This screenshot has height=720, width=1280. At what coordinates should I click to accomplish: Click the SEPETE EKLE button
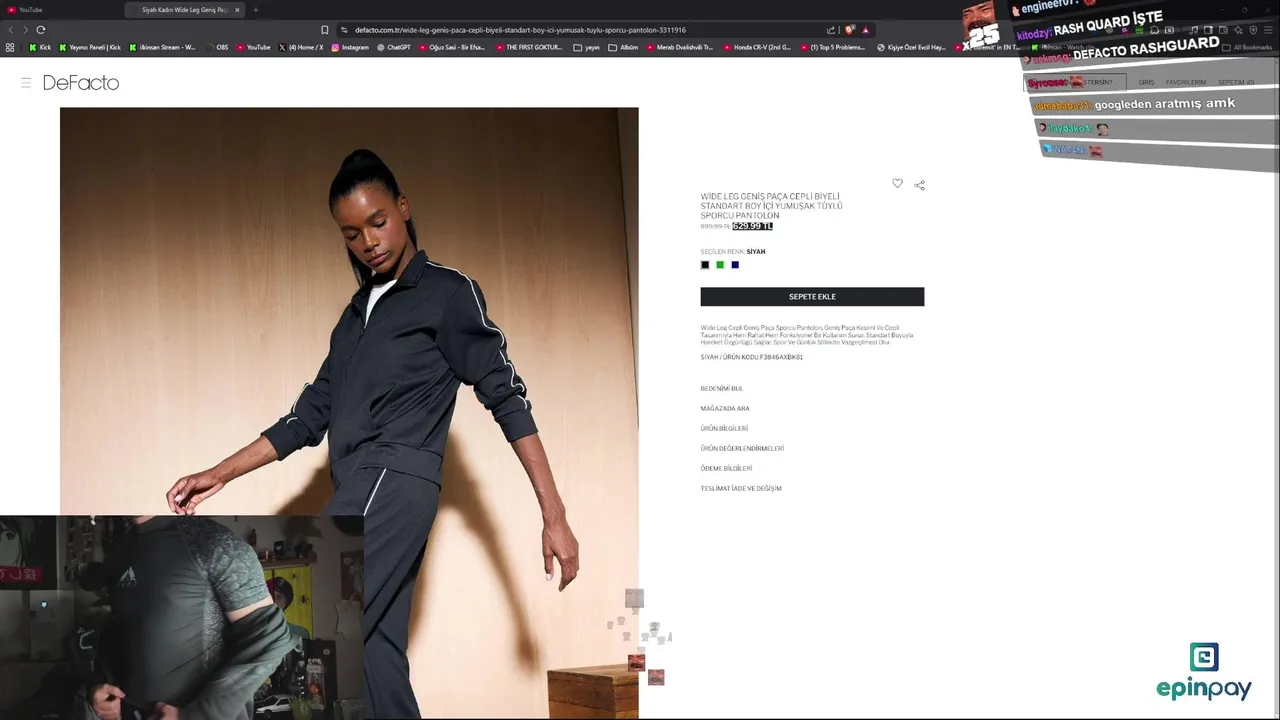pos(812,297)
